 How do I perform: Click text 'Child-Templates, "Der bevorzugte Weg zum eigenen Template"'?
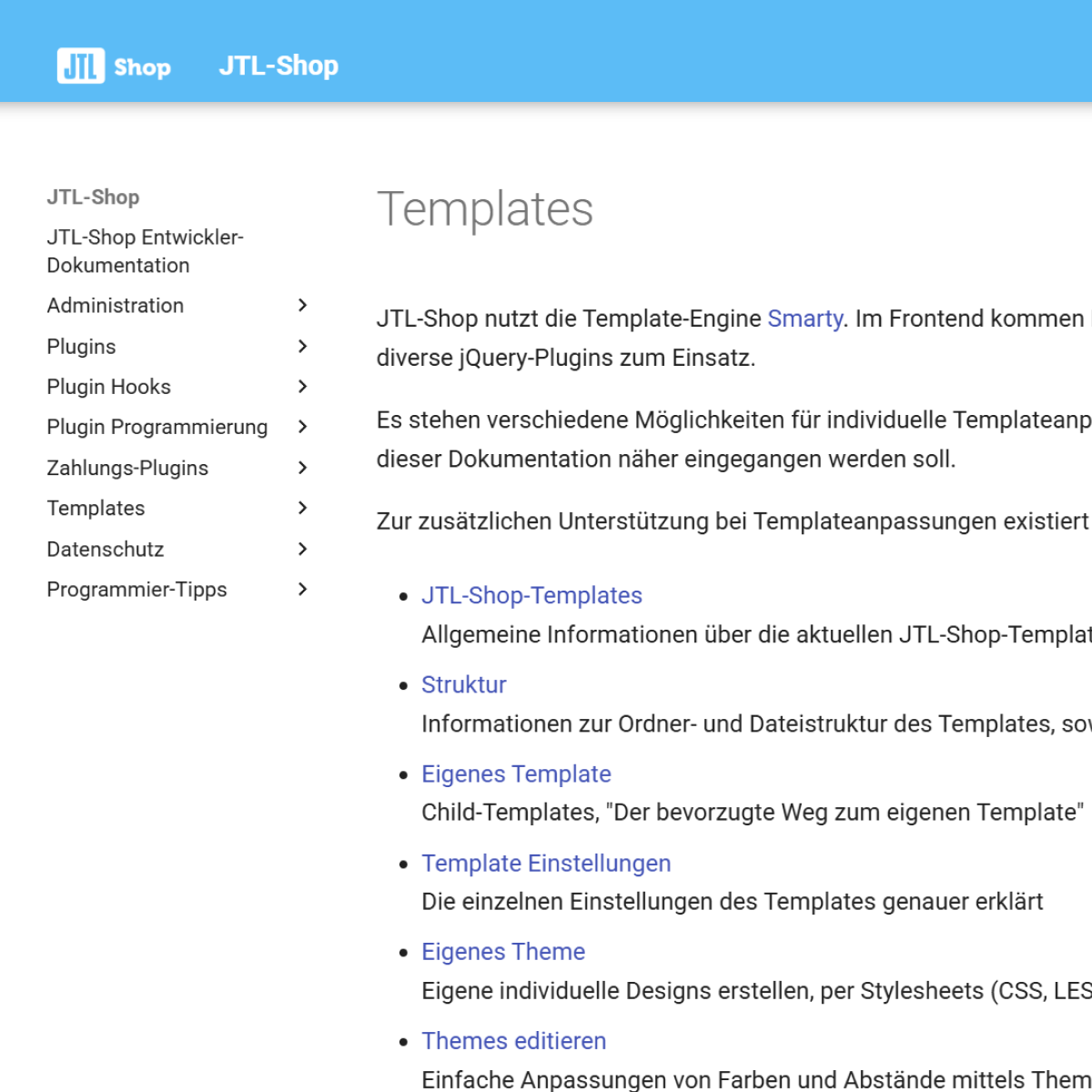tap(753, 812)
